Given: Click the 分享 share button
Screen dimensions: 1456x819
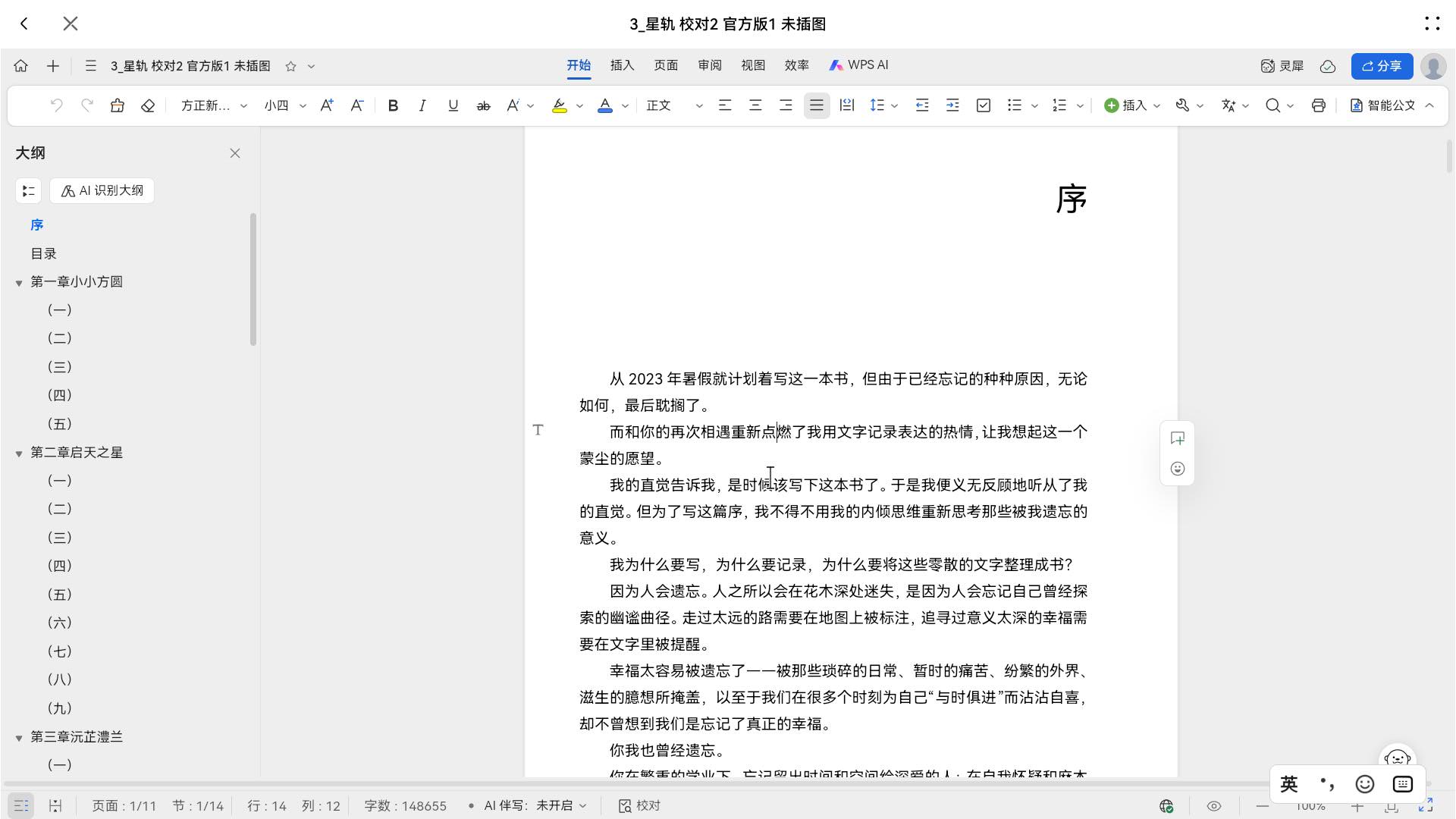Looking at the screenshot, I should (1382, 66).
